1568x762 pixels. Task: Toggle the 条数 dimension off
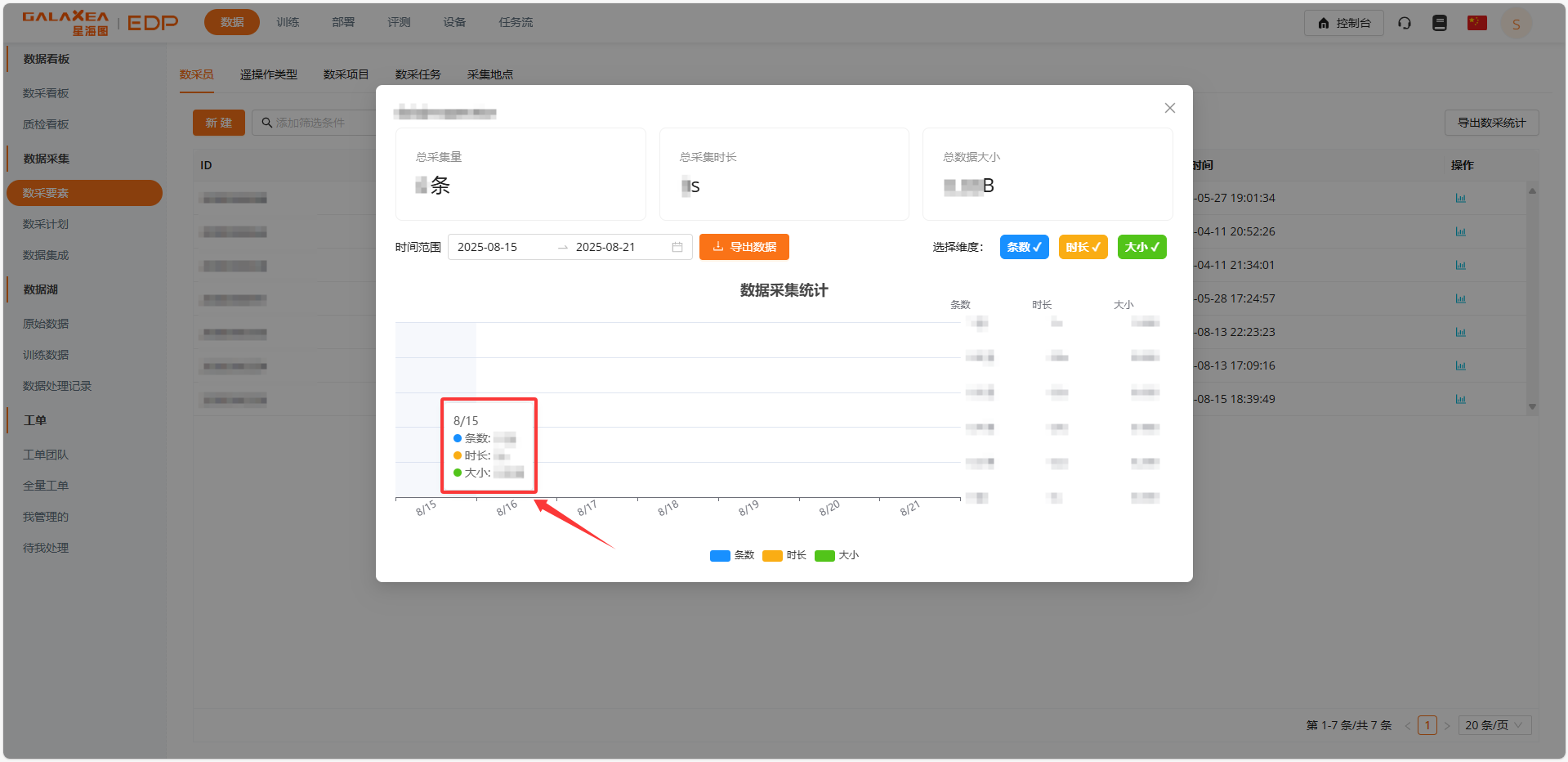pos(1024,246)
